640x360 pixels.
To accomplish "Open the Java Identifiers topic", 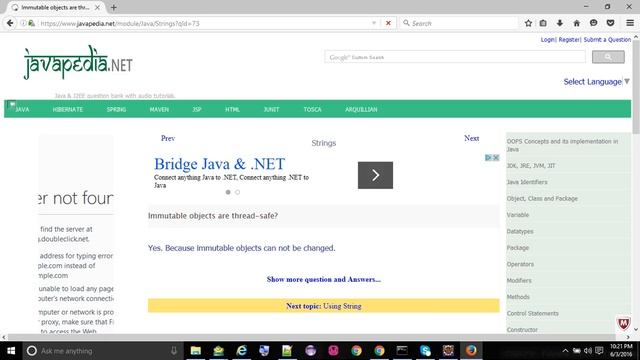I will point(527,182).
